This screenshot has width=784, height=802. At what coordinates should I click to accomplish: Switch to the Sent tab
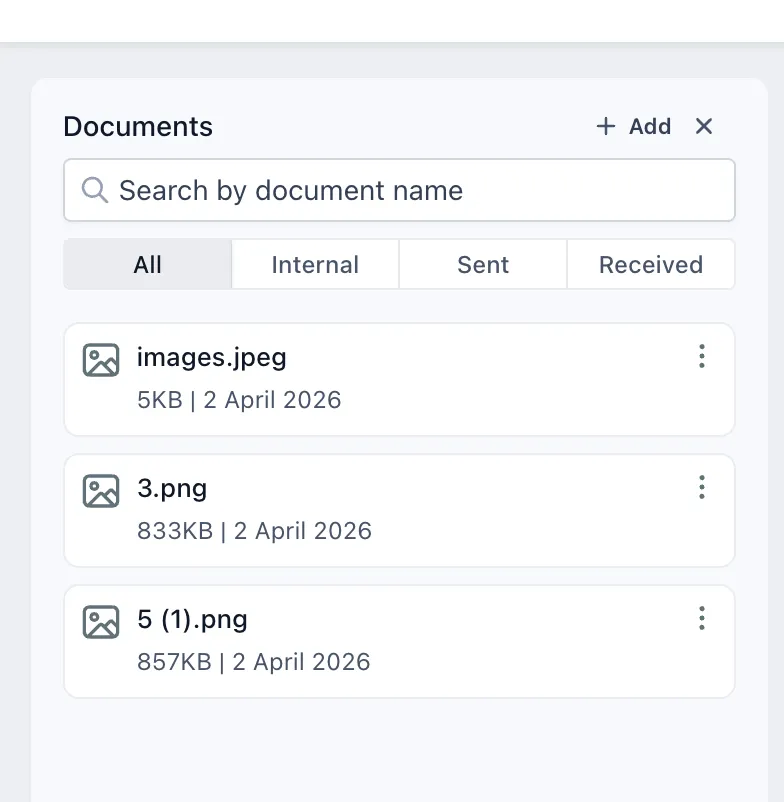pyautogui.click(x=482, y=264)
